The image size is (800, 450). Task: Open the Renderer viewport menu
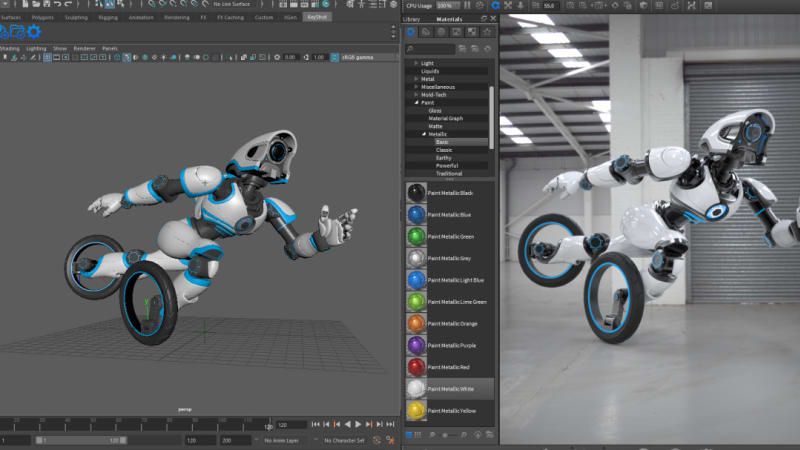(x=84, y=48)
